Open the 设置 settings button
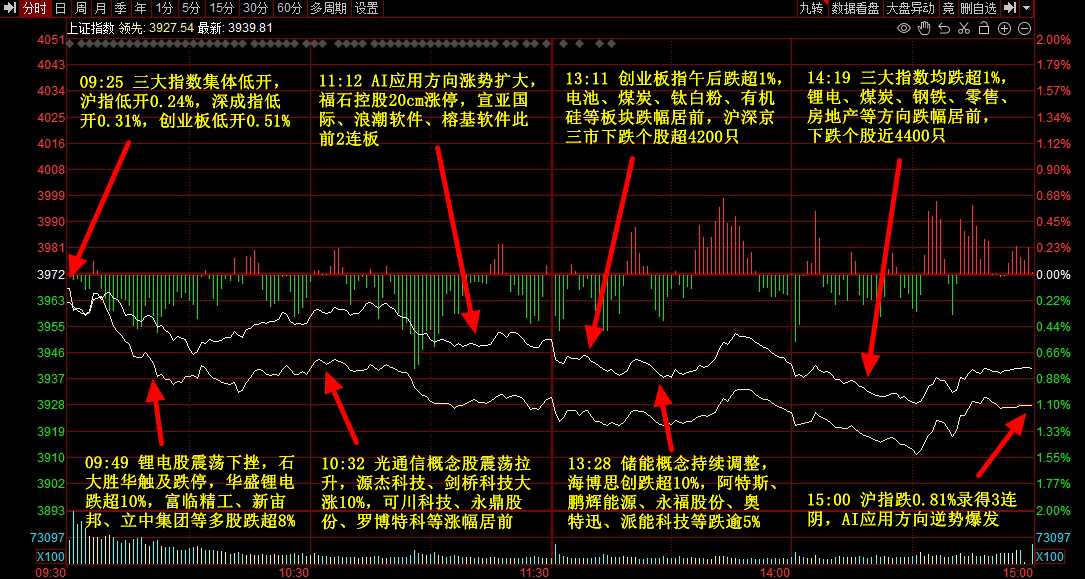Viewport: 1085px width, 579px height. coord(367,8)
